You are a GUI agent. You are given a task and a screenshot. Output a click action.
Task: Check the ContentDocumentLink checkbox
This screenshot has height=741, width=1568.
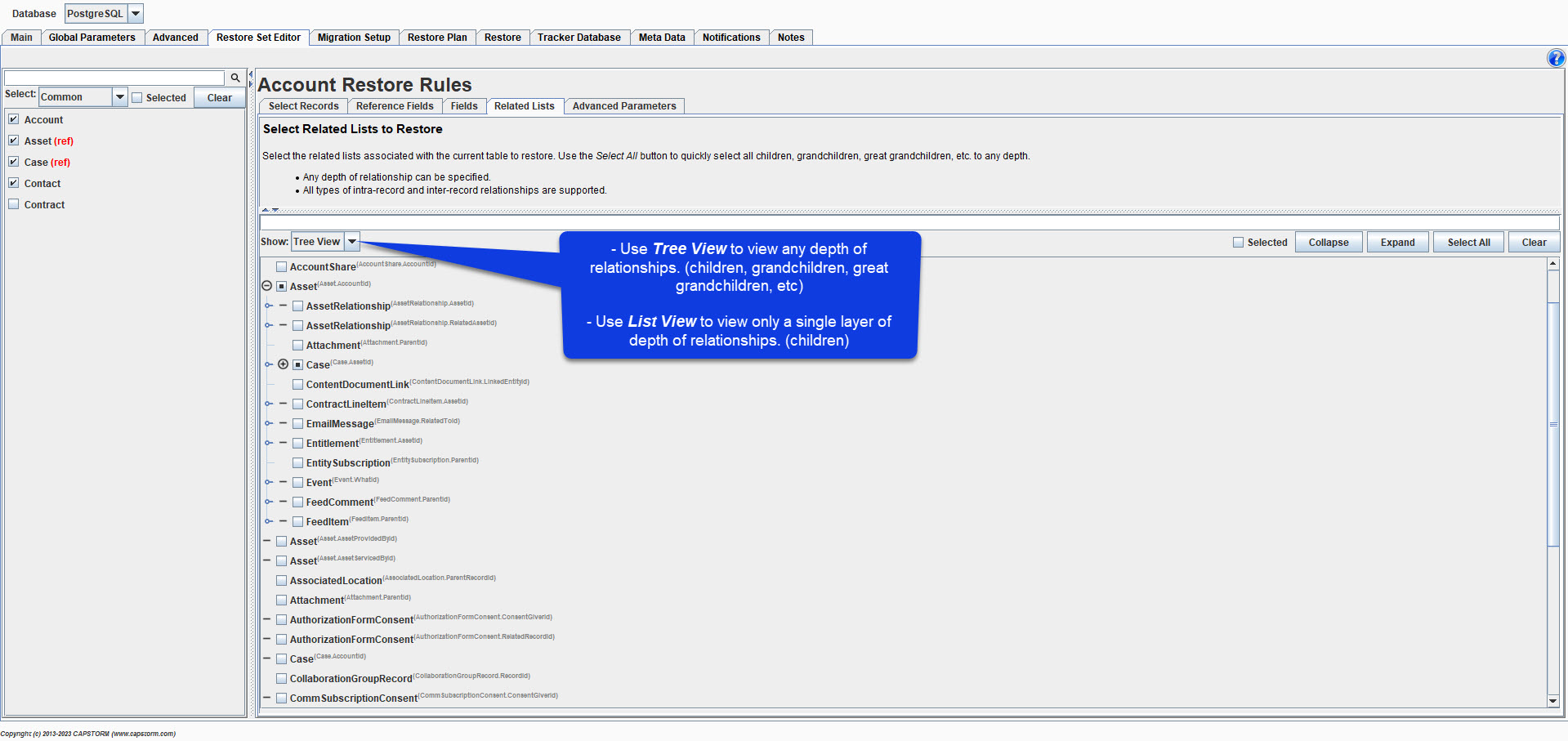click(297, 384)
